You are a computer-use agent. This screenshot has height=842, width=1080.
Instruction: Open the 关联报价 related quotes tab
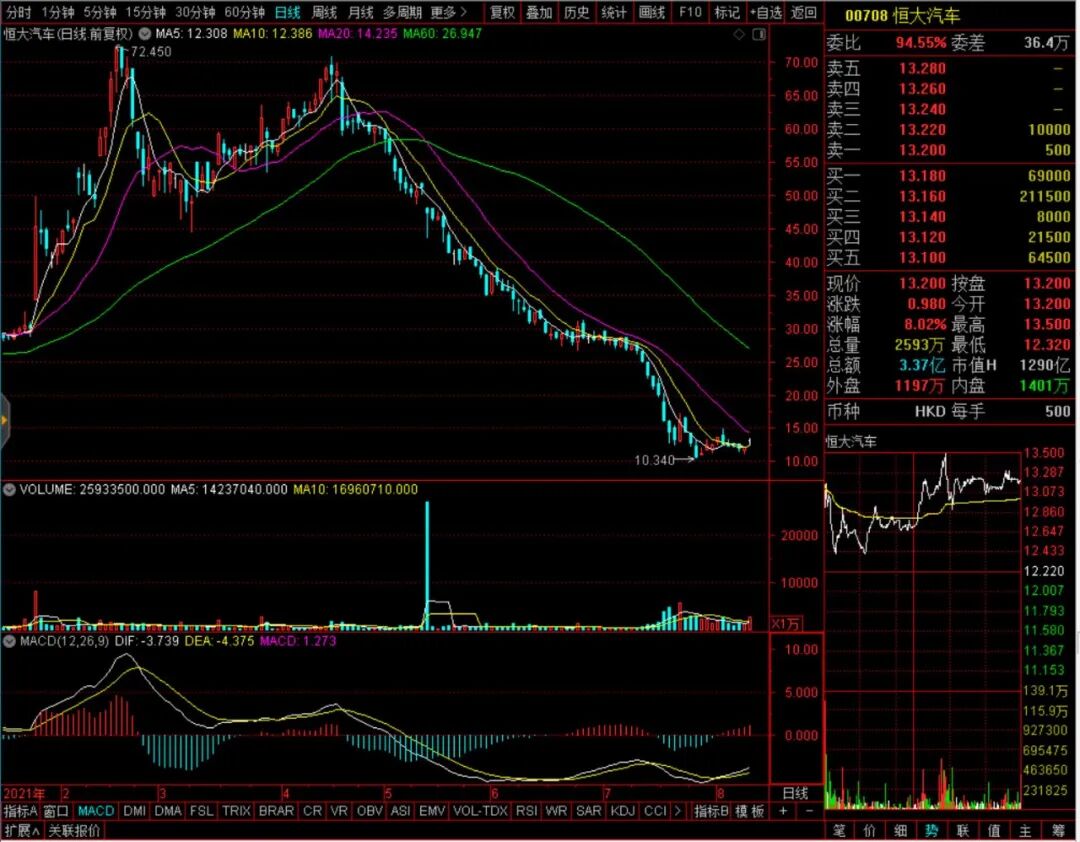point(74,831)
